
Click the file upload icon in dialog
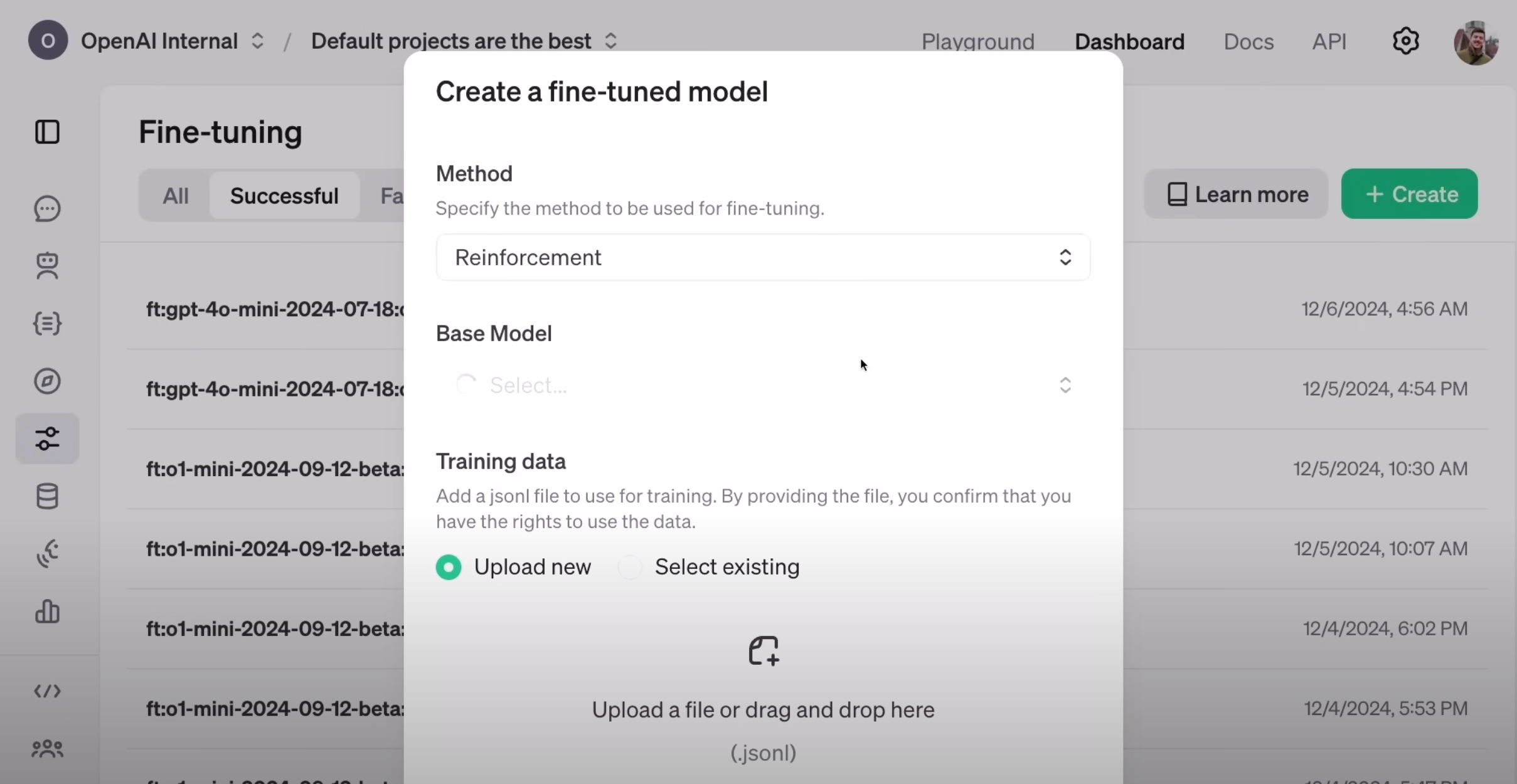(764, 651)
